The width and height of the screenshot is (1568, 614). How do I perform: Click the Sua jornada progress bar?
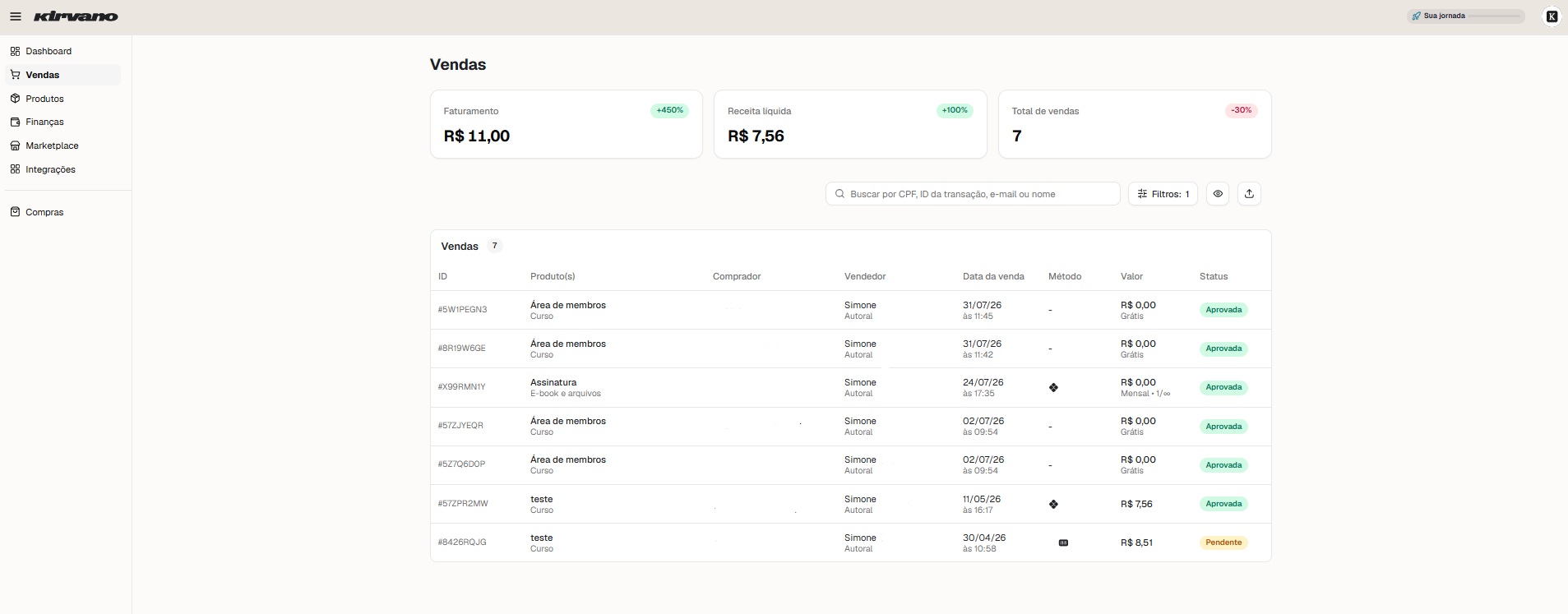click(x=1494, y=16)
